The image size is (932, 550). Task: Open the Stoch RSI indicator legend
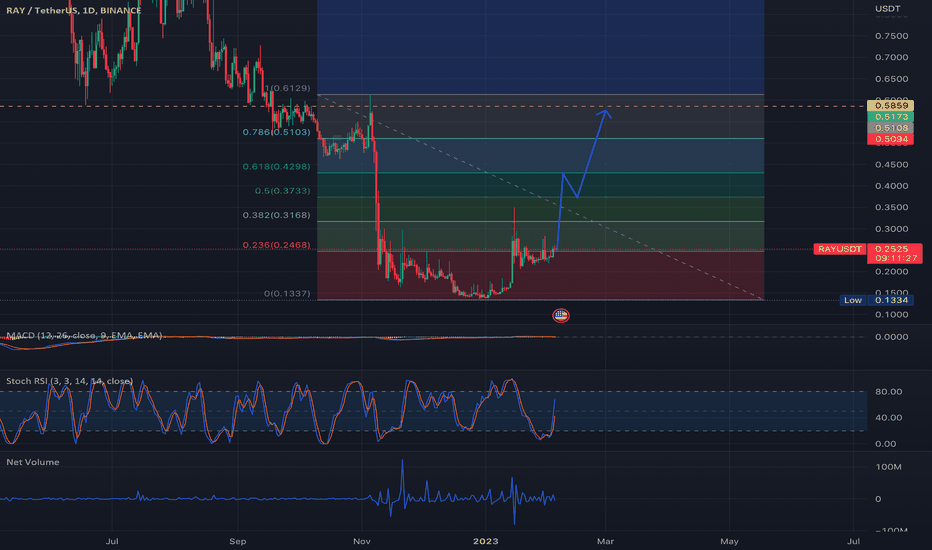click(x=70, y=381)
